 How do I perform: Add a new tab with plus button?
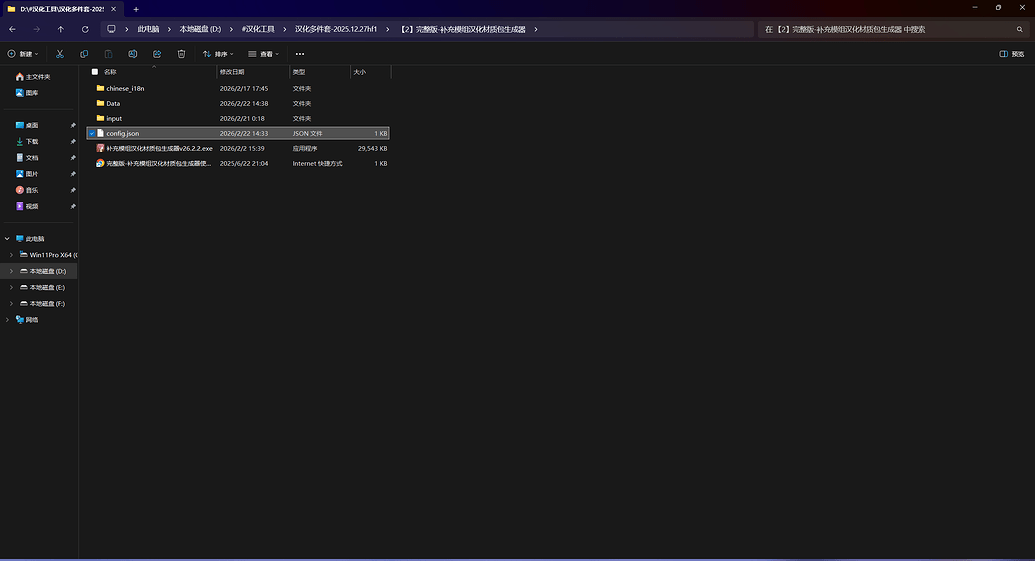click(x=136, y=9)
